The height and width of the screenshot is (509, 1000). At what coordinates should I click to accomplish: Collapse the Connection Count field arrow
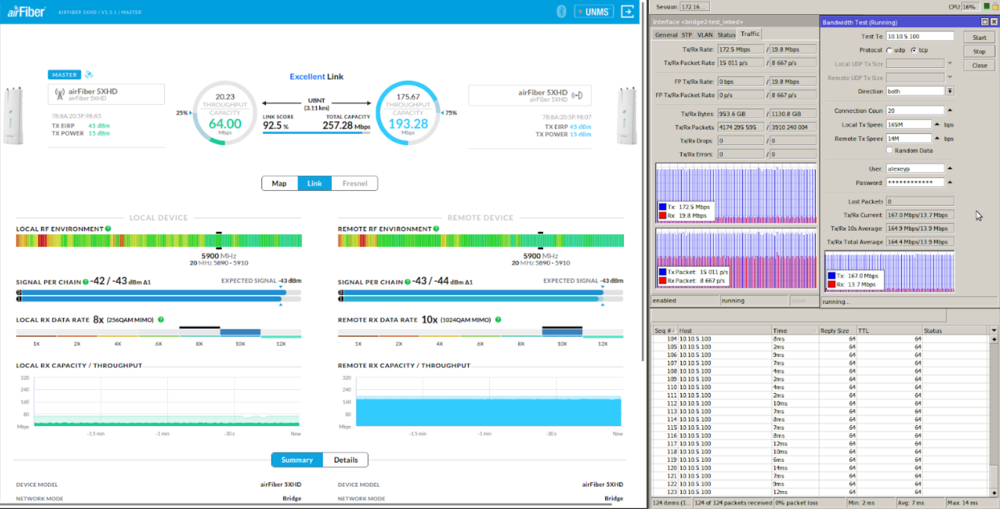(x=949, y=110)
